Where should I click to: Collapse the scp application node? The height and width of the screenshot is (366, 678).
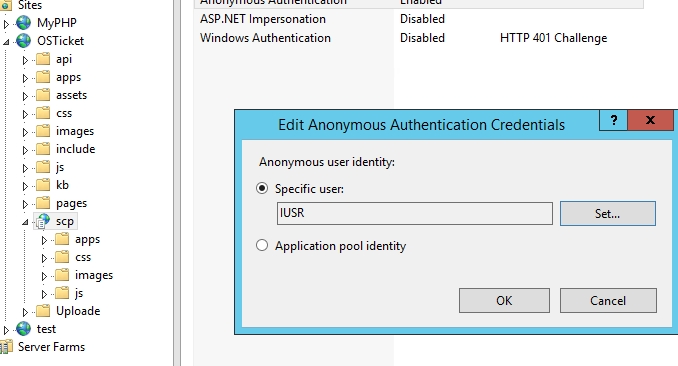(x=25, y=222)
